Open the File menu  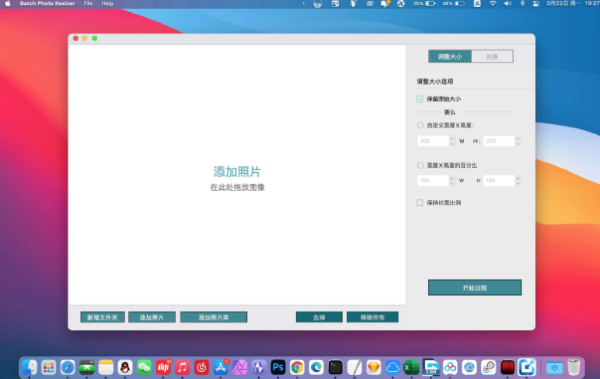coord(88,3)
